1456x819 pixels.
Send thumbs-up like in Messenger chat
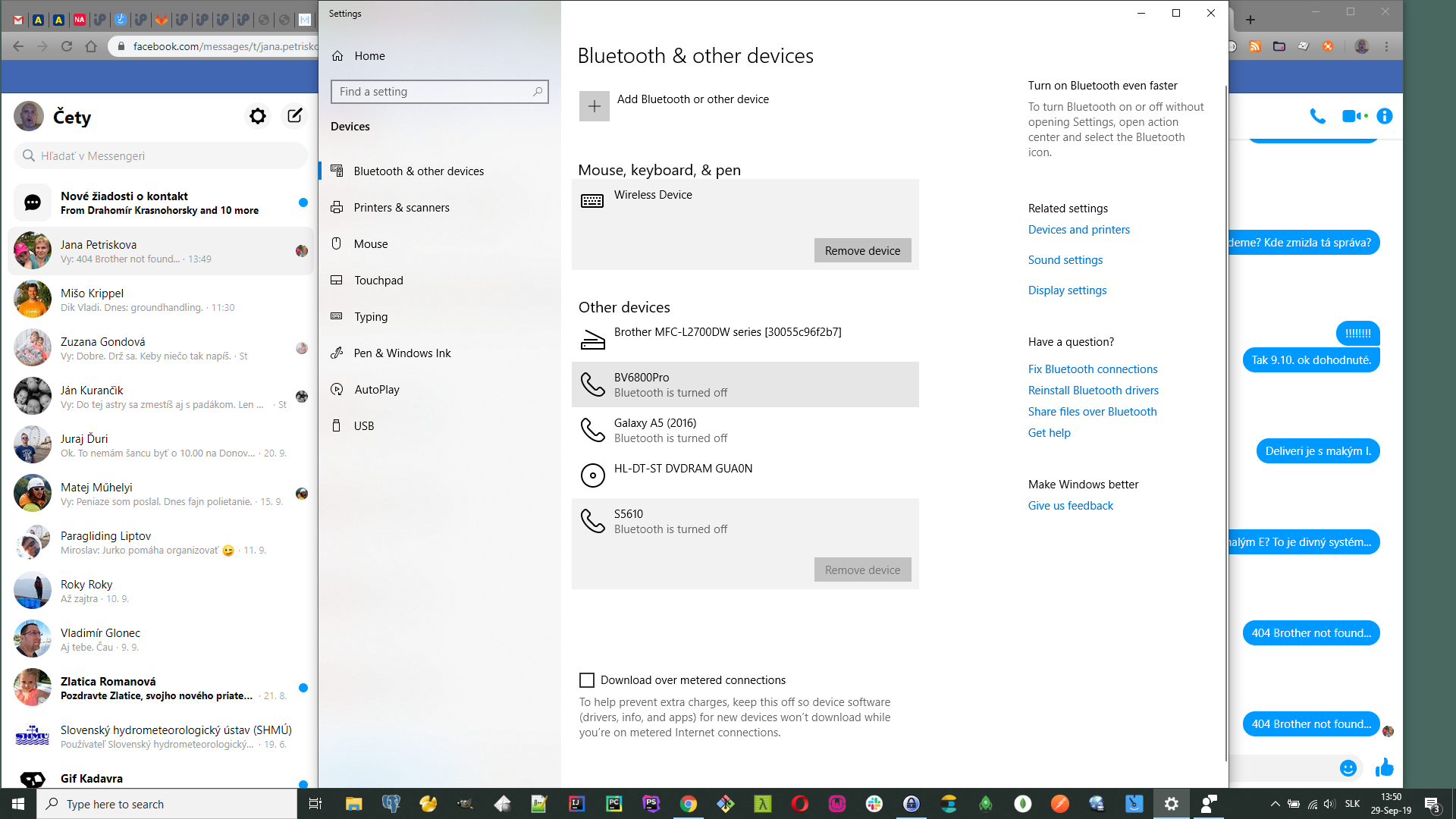[1385, 767]
